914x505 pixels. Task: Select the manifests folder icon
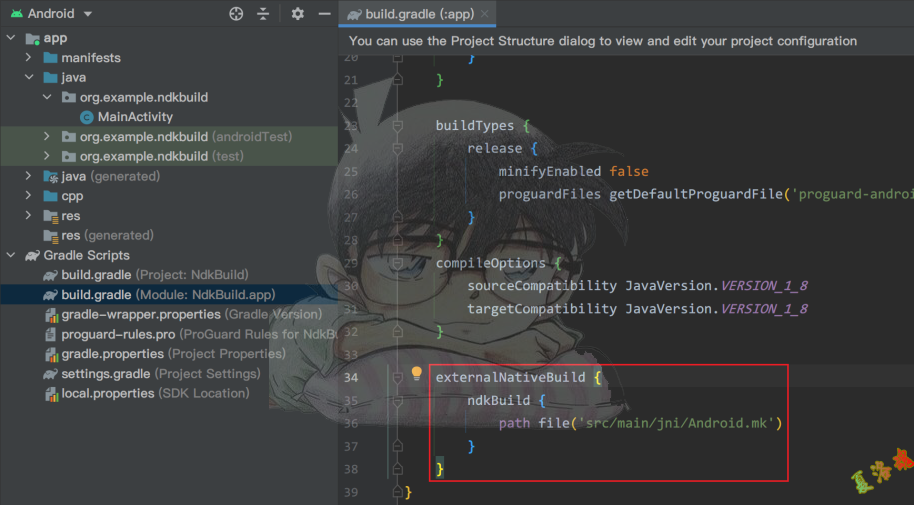[50, 58]
